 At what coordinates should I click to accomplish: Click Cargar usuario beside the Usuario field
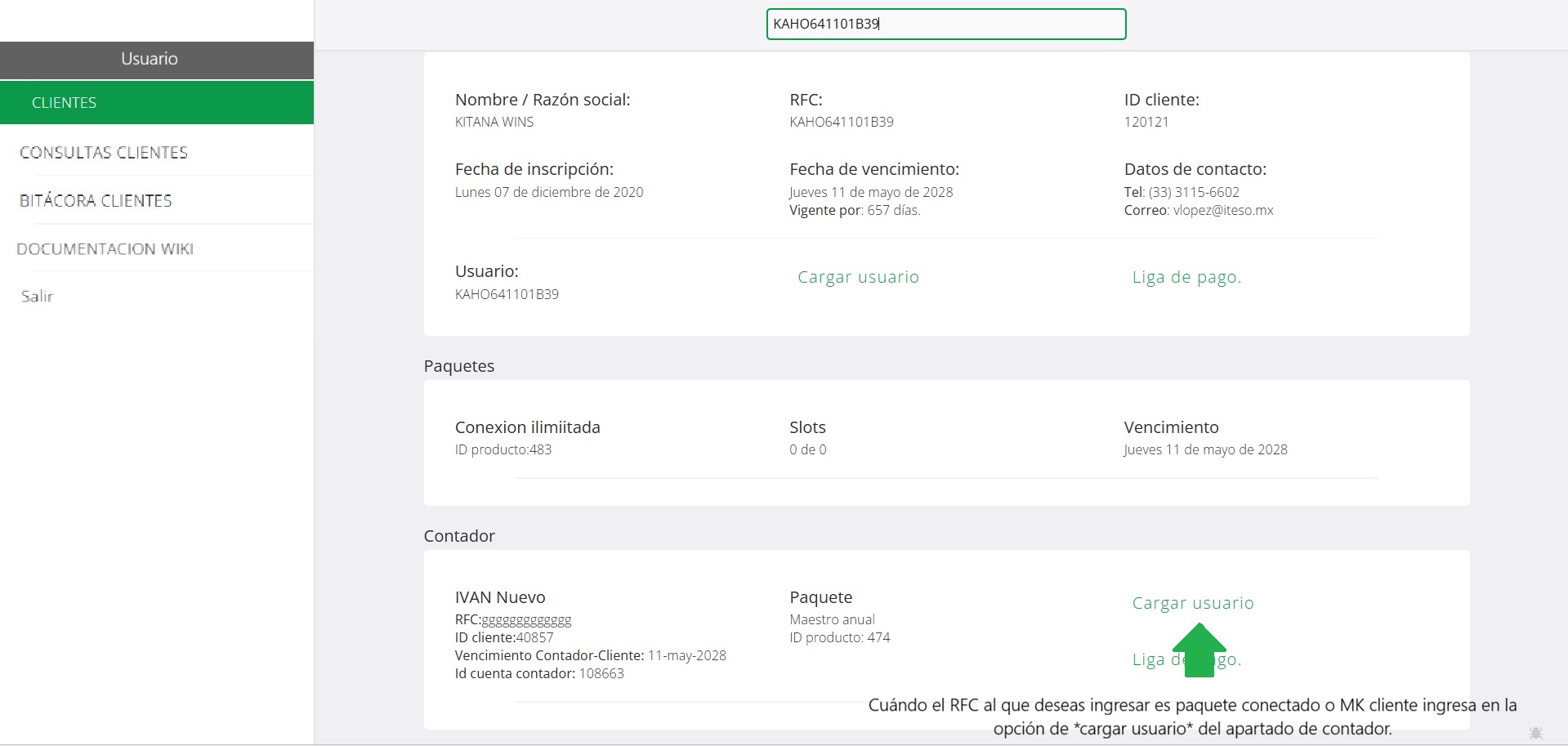click(x=858, y=277)
